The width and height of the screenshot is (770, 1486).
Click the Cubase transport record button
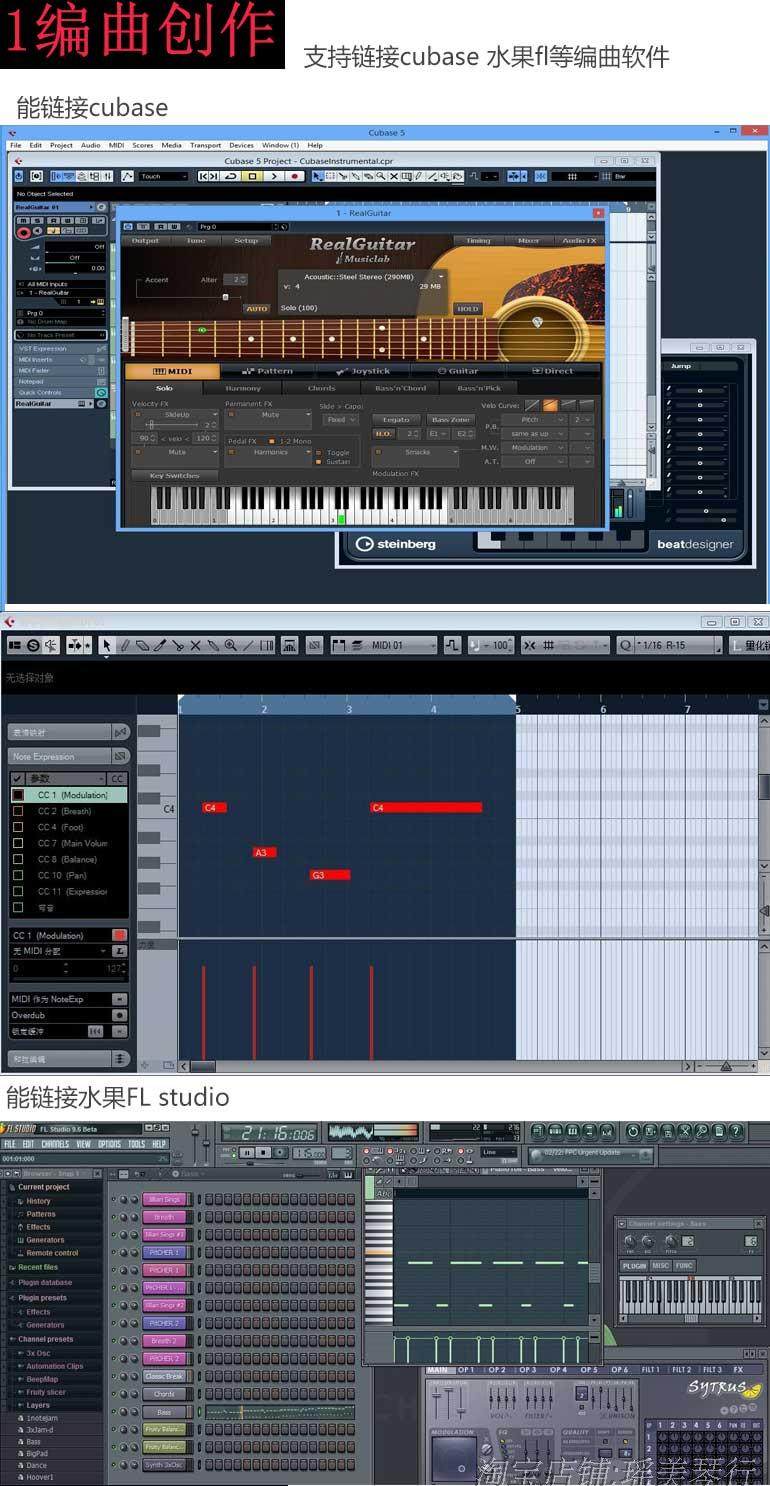pyautogui.click(x=295, y=176)
